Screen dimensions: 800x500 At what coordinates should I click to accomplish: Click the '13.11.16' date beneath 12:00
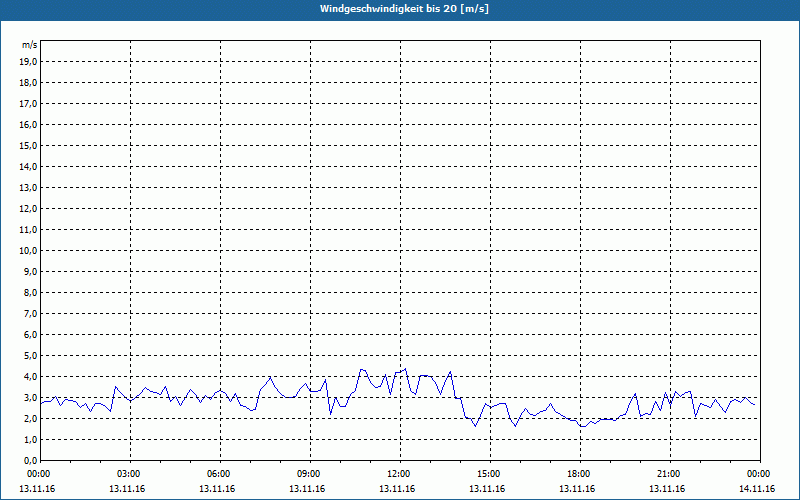point(397,489)
